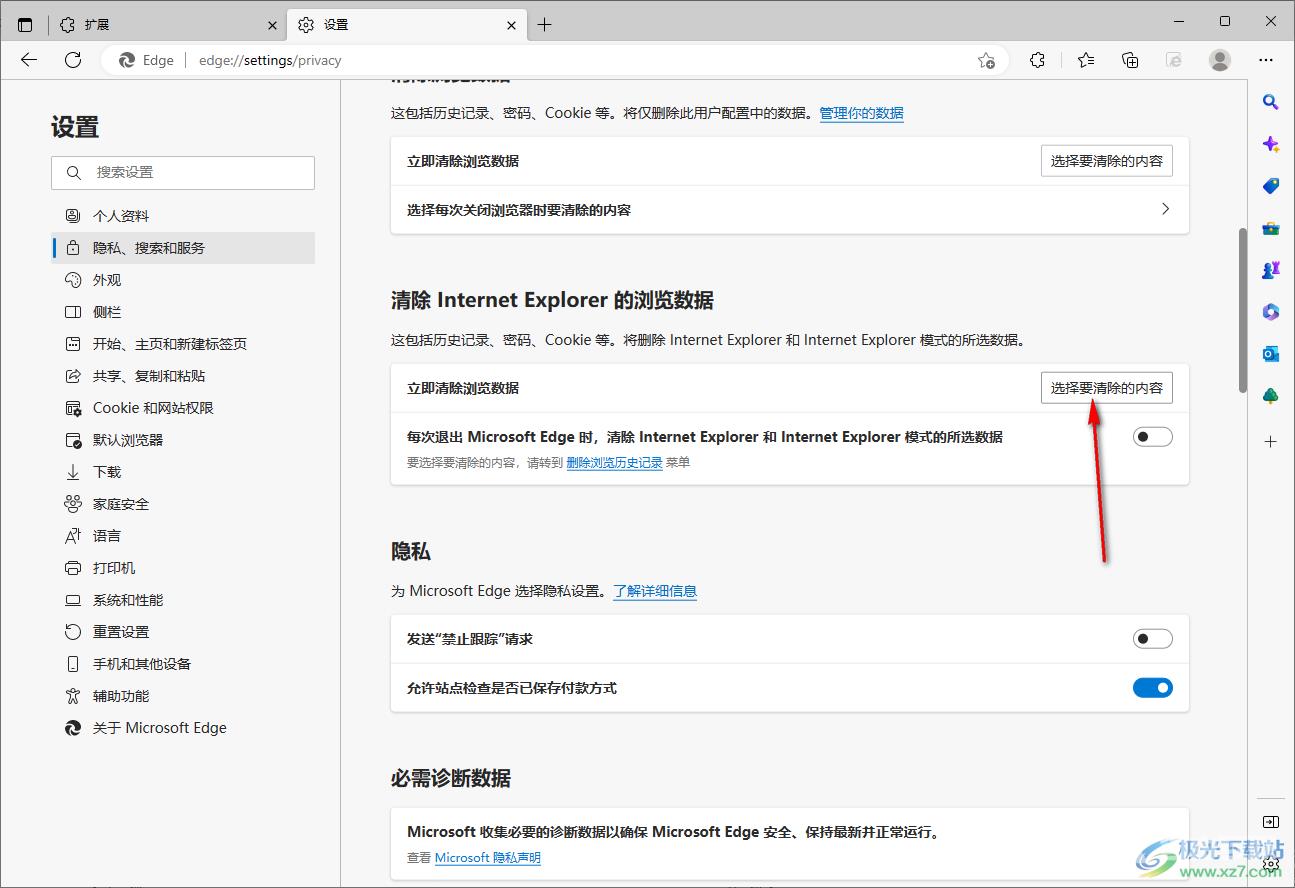Image resolution: width=1295 pixels, height=888 pixels.
Task: Toggle IE data clearing on Edge exit
Action: (1152, 437)
